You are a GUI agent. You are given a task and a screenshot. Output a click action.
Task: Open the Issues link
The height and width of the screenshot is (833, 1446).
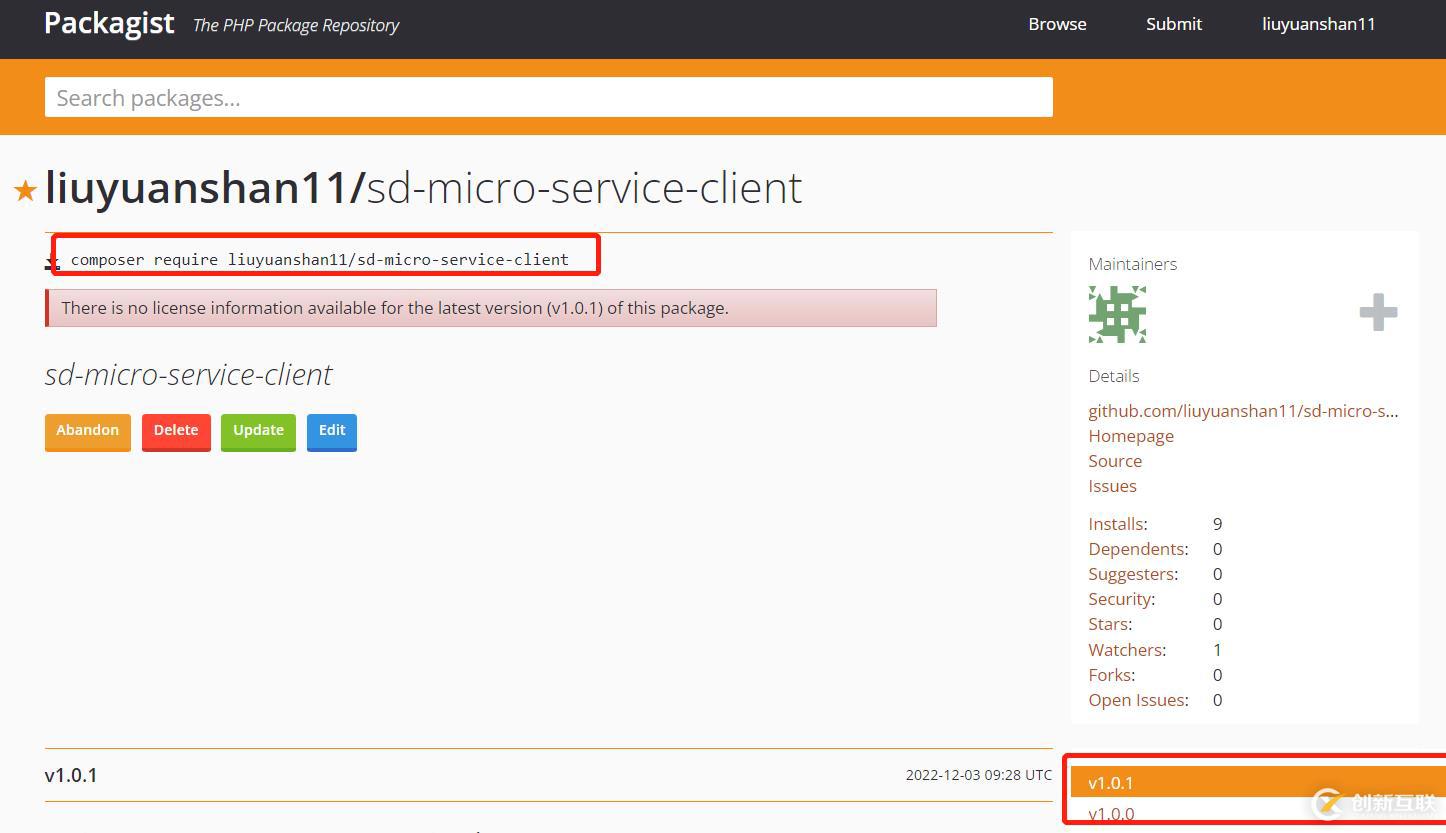click(x=1112, y=486)
